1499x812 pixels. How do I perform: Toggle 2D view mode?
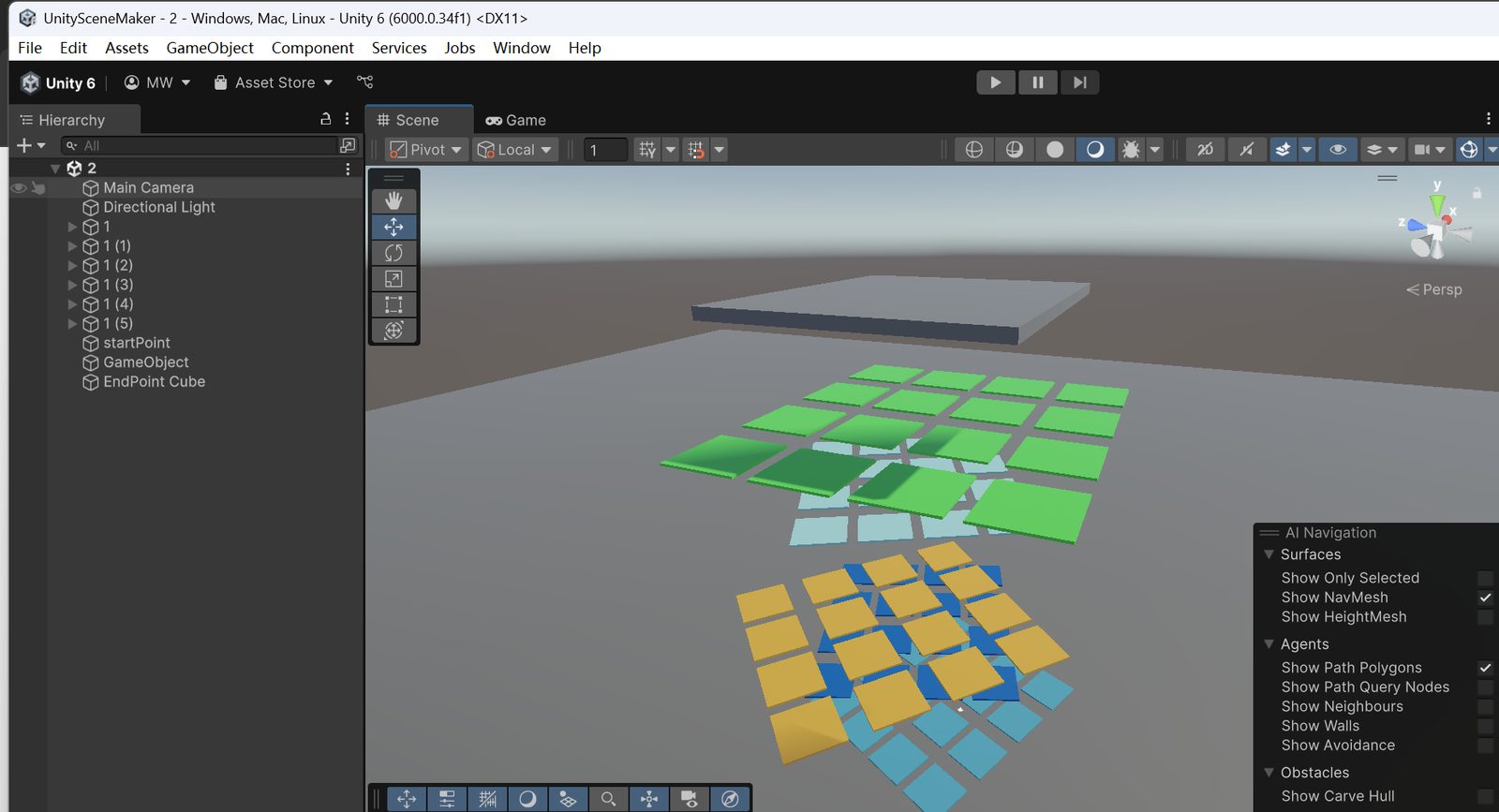1206,150
